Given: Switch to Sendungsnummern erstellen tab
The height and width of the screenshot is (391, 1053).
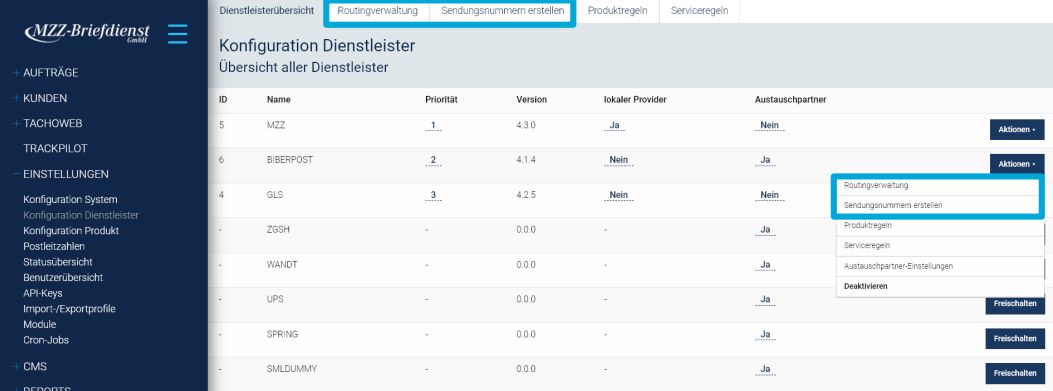Looking at the screenshot, I should pos(502,11).
